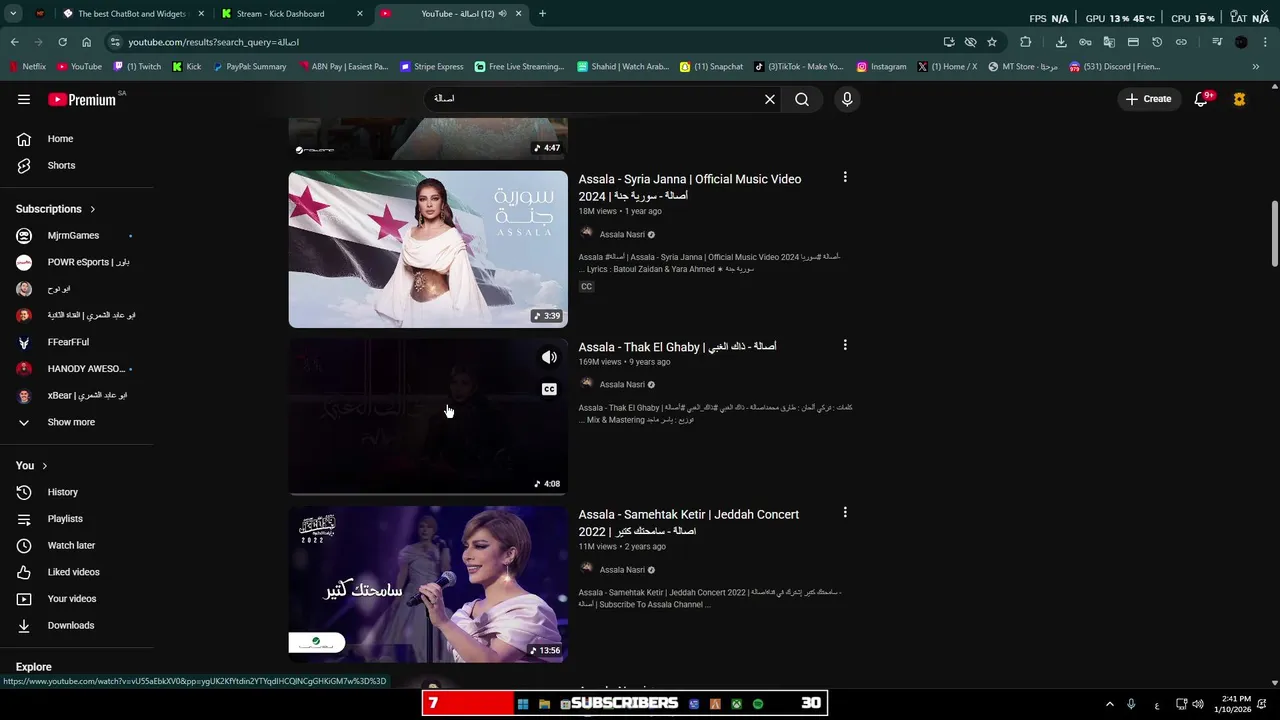Show more bookmarks with the chevron
Viewport: 1280px width, 720px height.
coord(1256,67)
